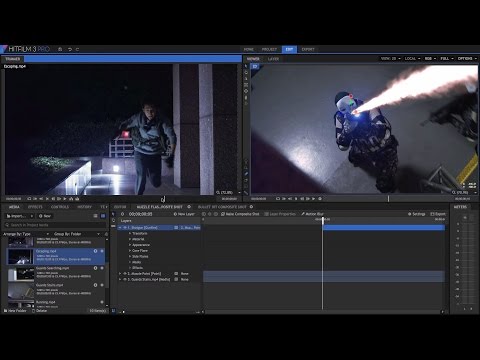This screenshot has width=480, height=360.
Task: Expand the Appearance property group
Action: [x=130, y=245]
